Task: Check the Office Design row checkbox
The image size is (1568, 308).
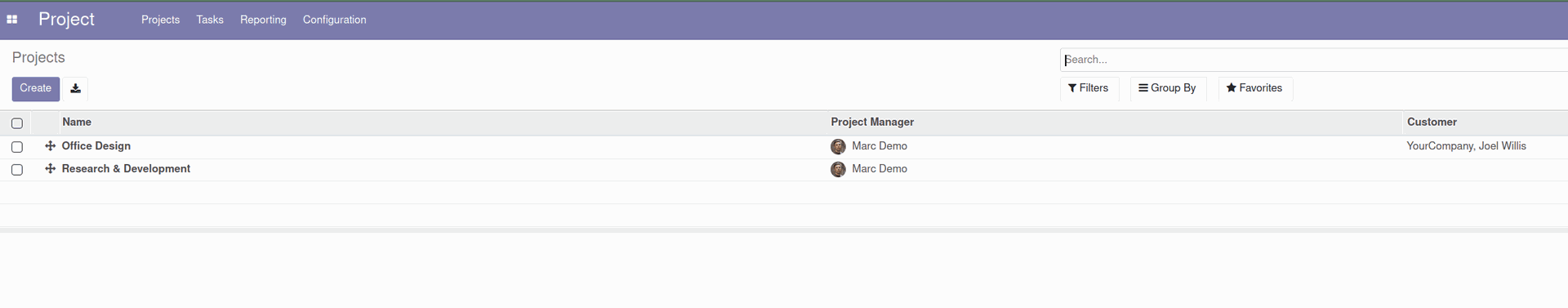Action: 17,147
